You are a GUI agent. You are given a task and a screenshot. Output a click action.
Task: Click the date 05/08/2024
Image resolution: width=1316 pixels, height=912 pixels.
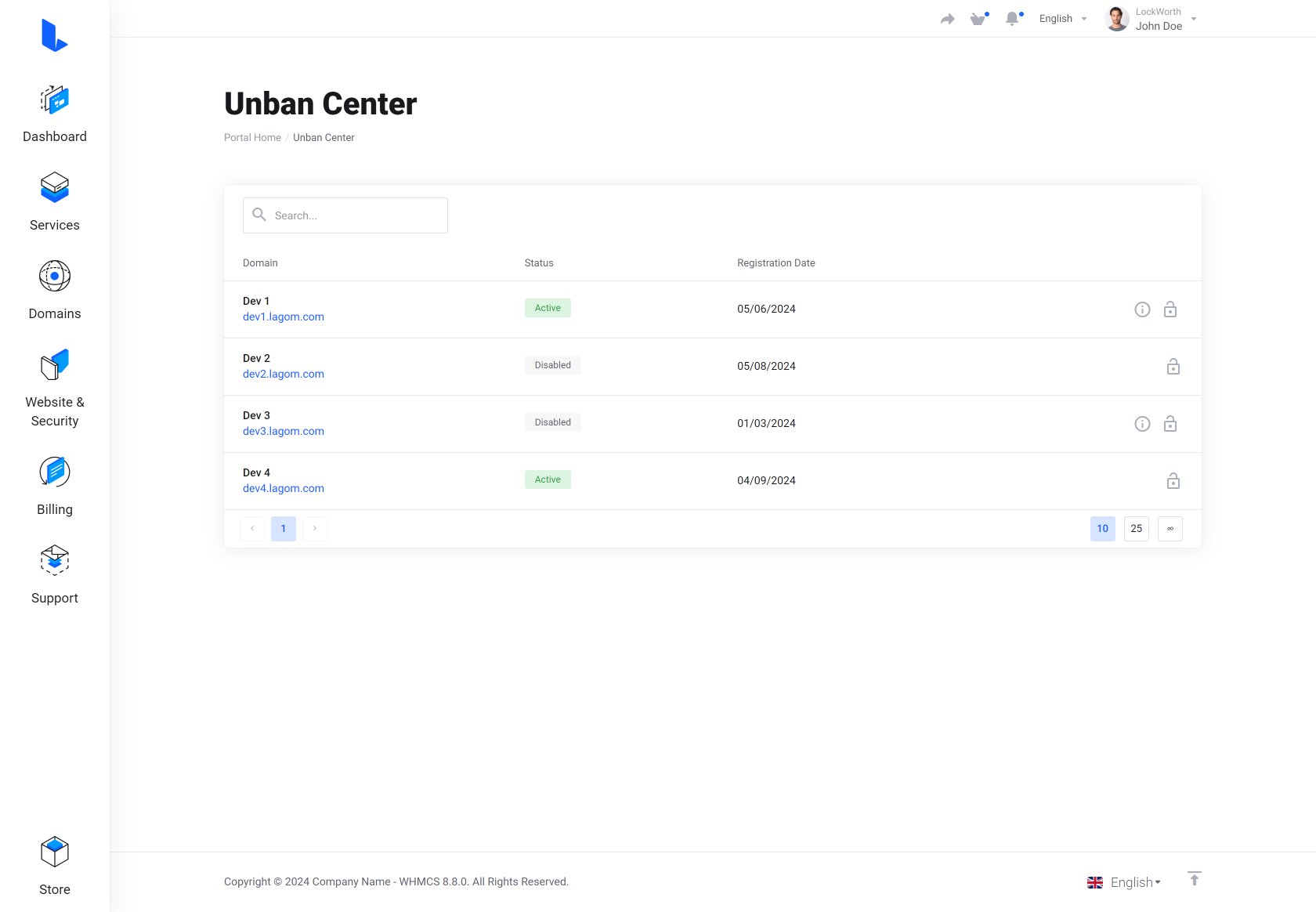pos(766,366)
